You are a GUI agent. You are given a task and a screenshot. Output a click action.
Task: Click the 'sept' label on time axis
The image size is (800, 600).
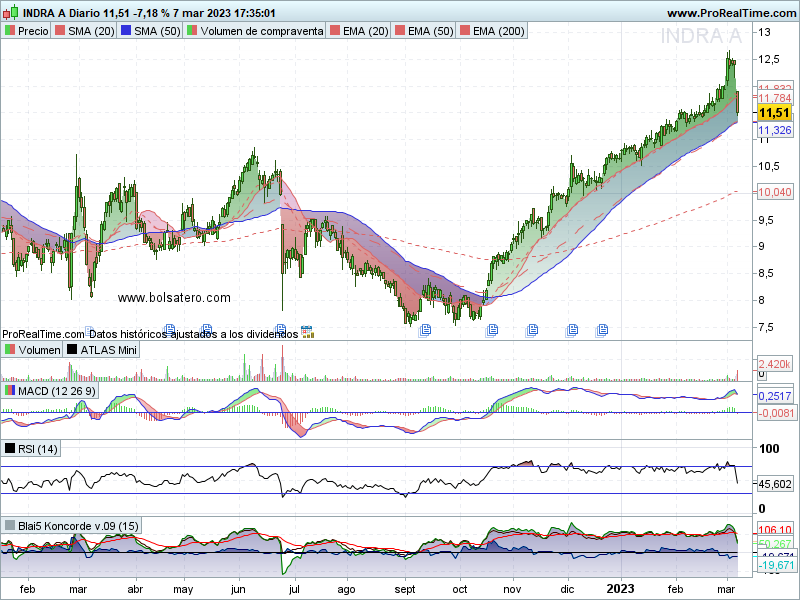(405, 589)
